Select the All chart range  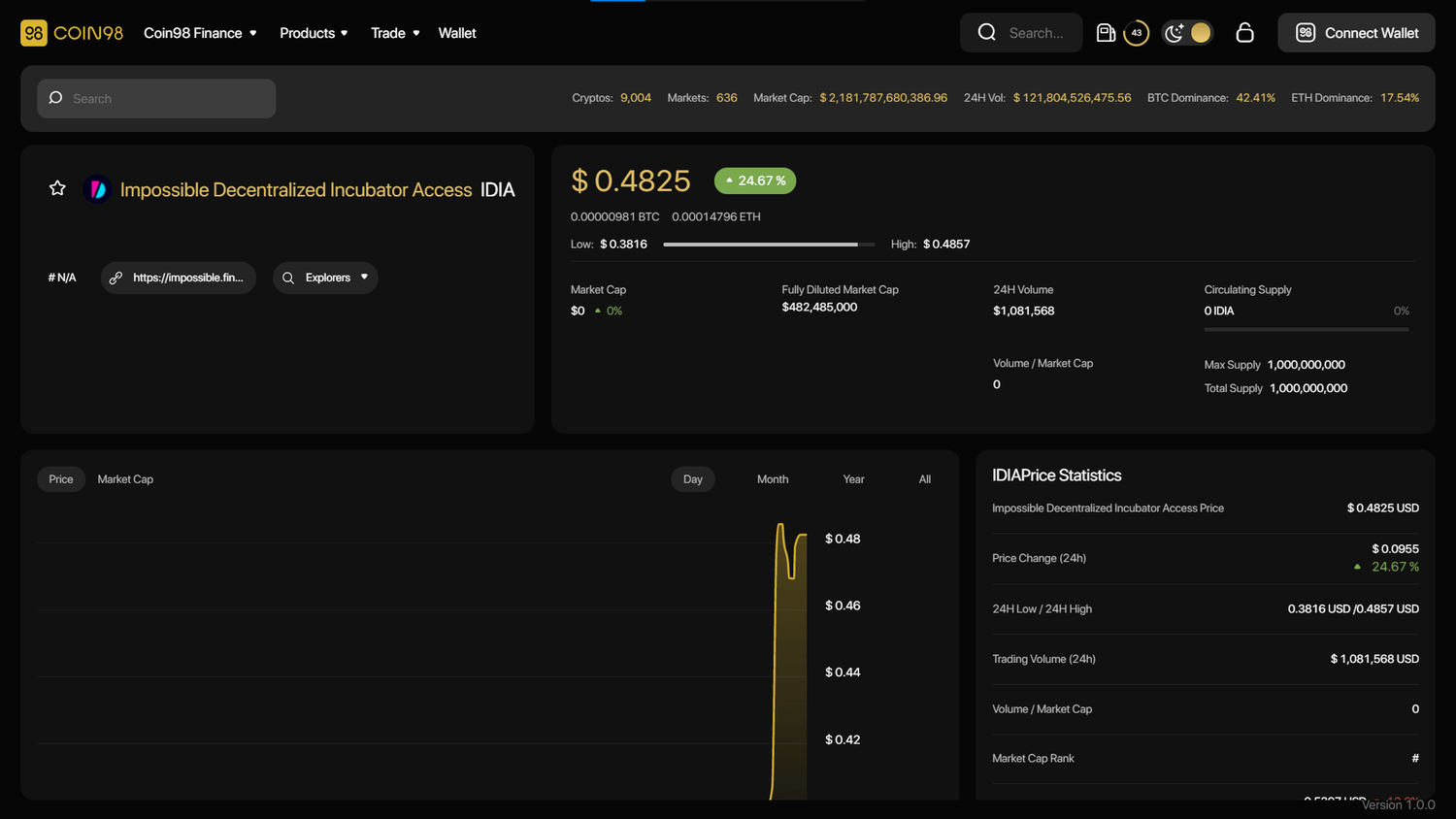(925, 479)
